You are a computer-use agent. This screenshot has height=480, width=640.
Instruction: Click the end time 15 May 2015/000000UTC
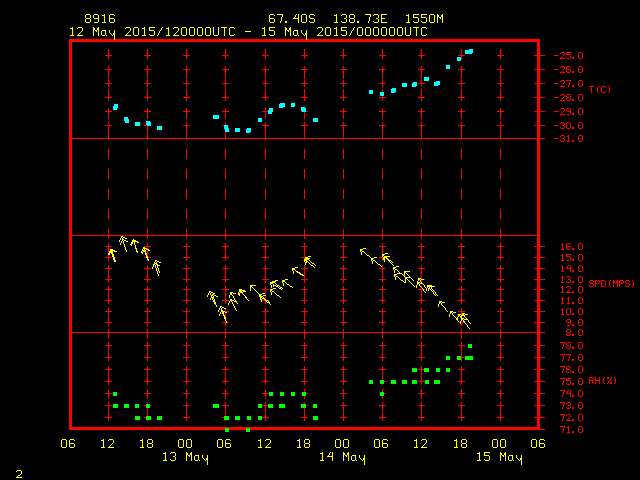point(344,32)
